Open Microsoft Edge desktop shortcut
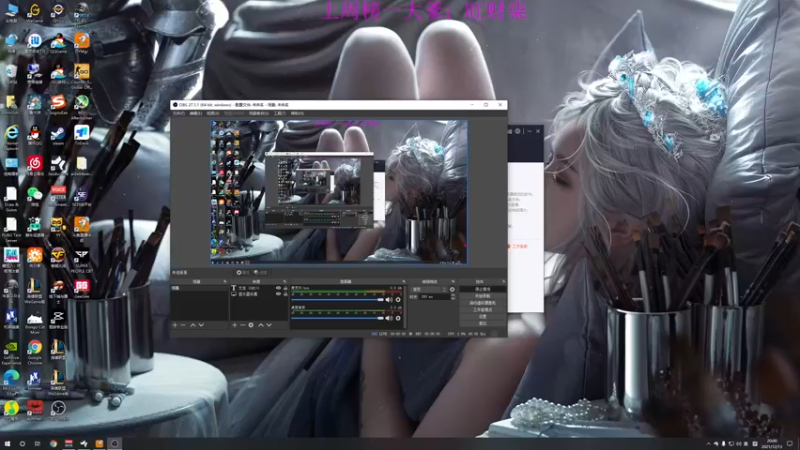800x450 pixels. coord(11,382)
